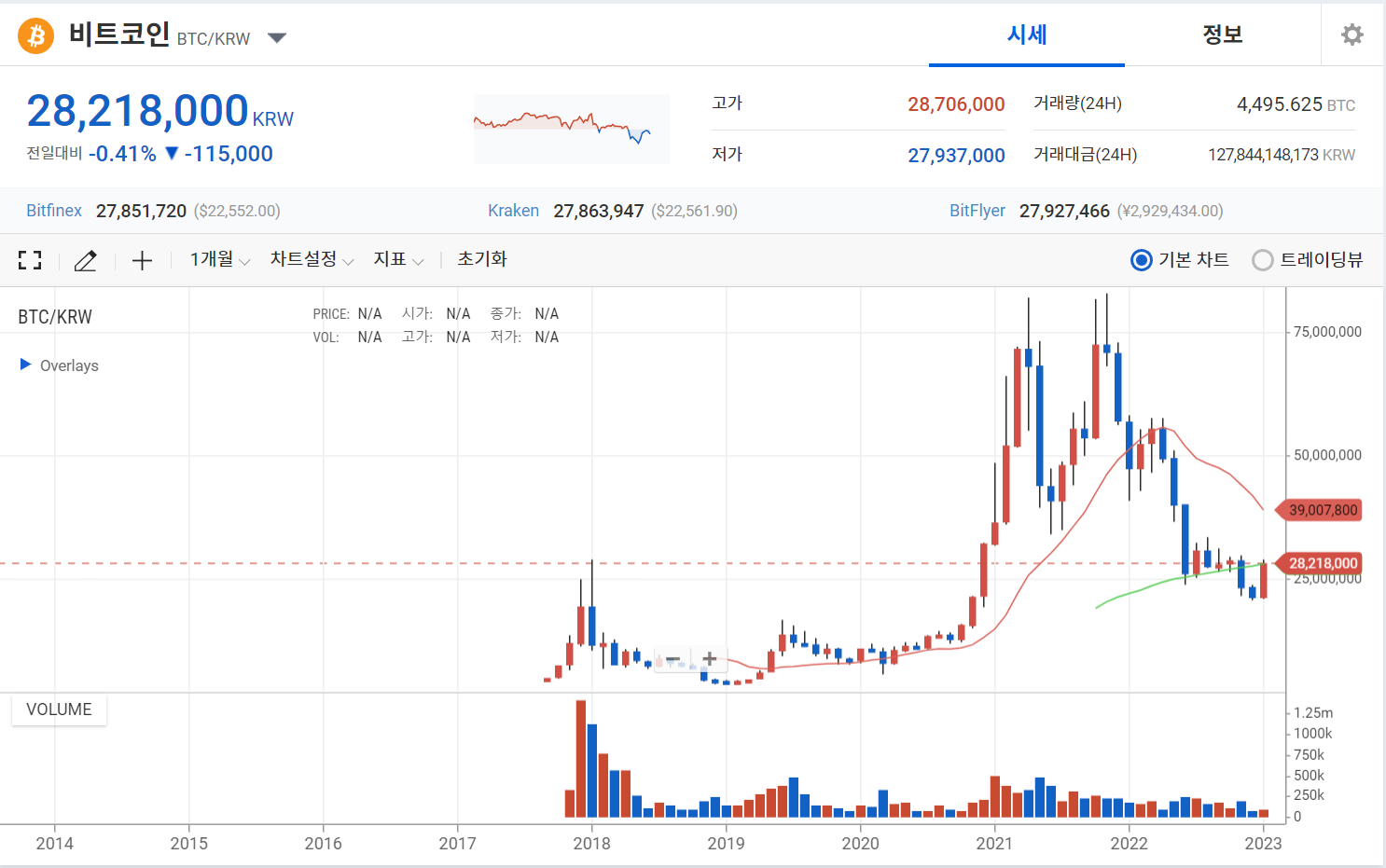Screen dimensions: 1386x868
Task: Open the settings gear icon
Action: pos(1351,34)
